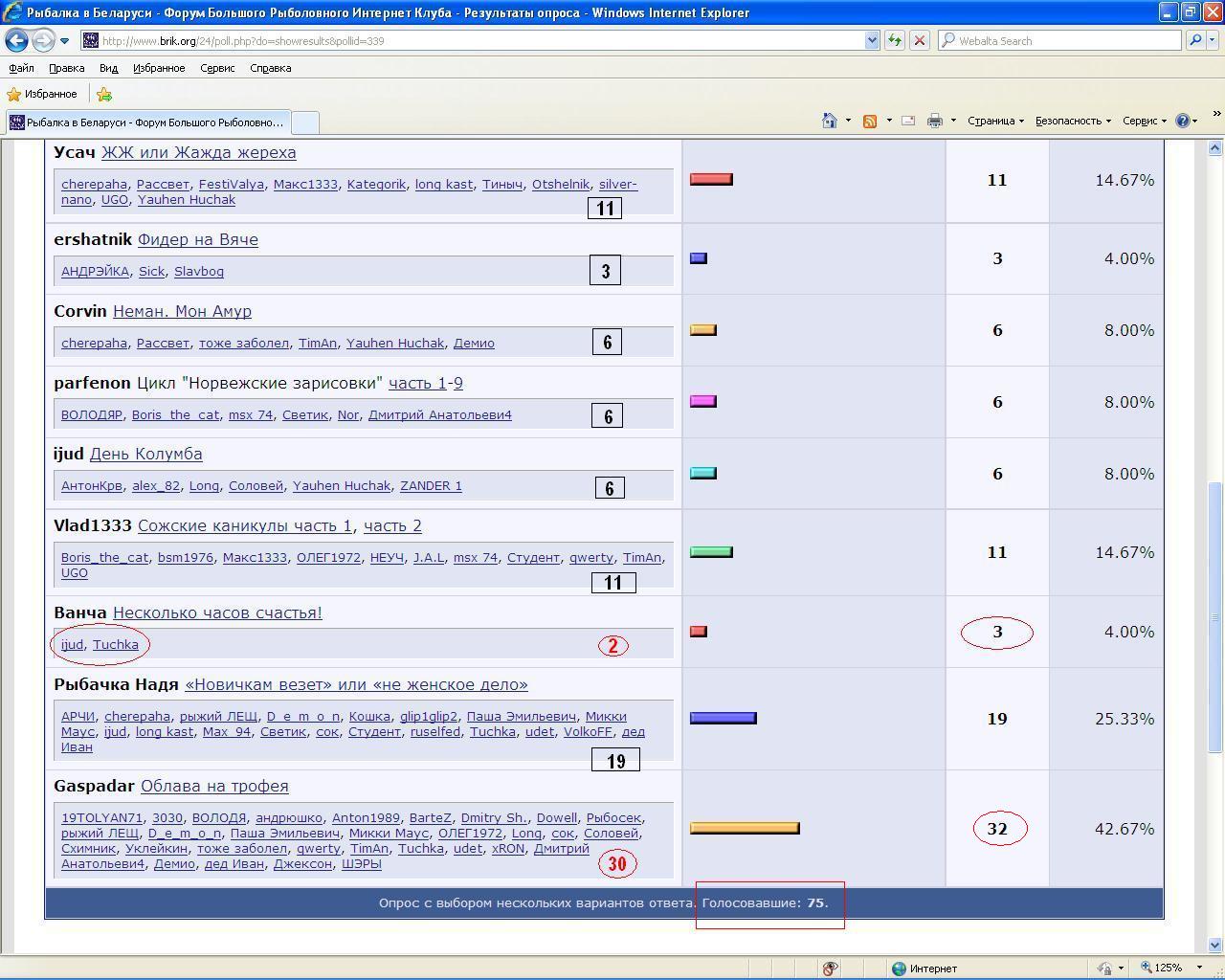Viewport: 1225px width, 980px height.
Task: Click the Home page icon
Action: [x=830, y=121]
